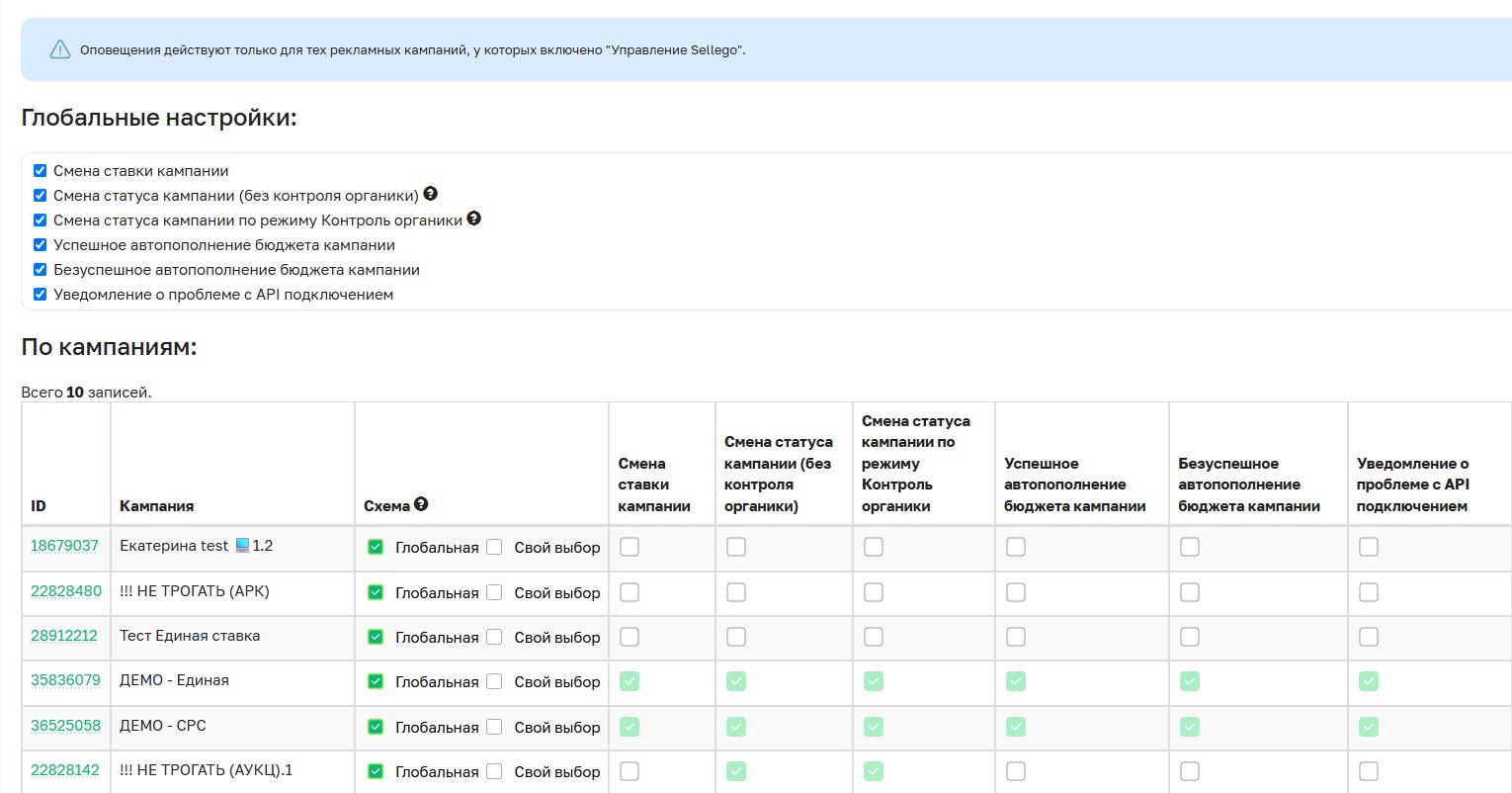Image resolution: width=1512 pixels, height=793 pixels.
Task: Toggle global "Смена статуса кампании по режиму Контроль органики"
Action: pos(41,220)
